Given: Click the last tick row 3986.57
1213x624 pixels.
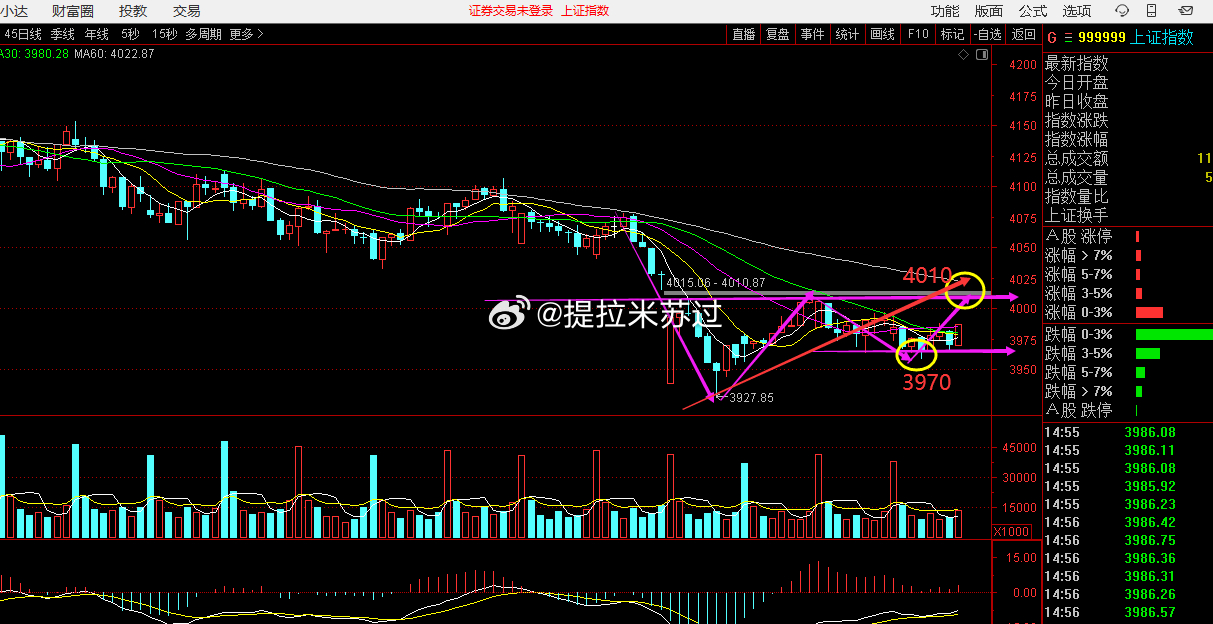Looking at the screenshot, I should click(1127, 612).
